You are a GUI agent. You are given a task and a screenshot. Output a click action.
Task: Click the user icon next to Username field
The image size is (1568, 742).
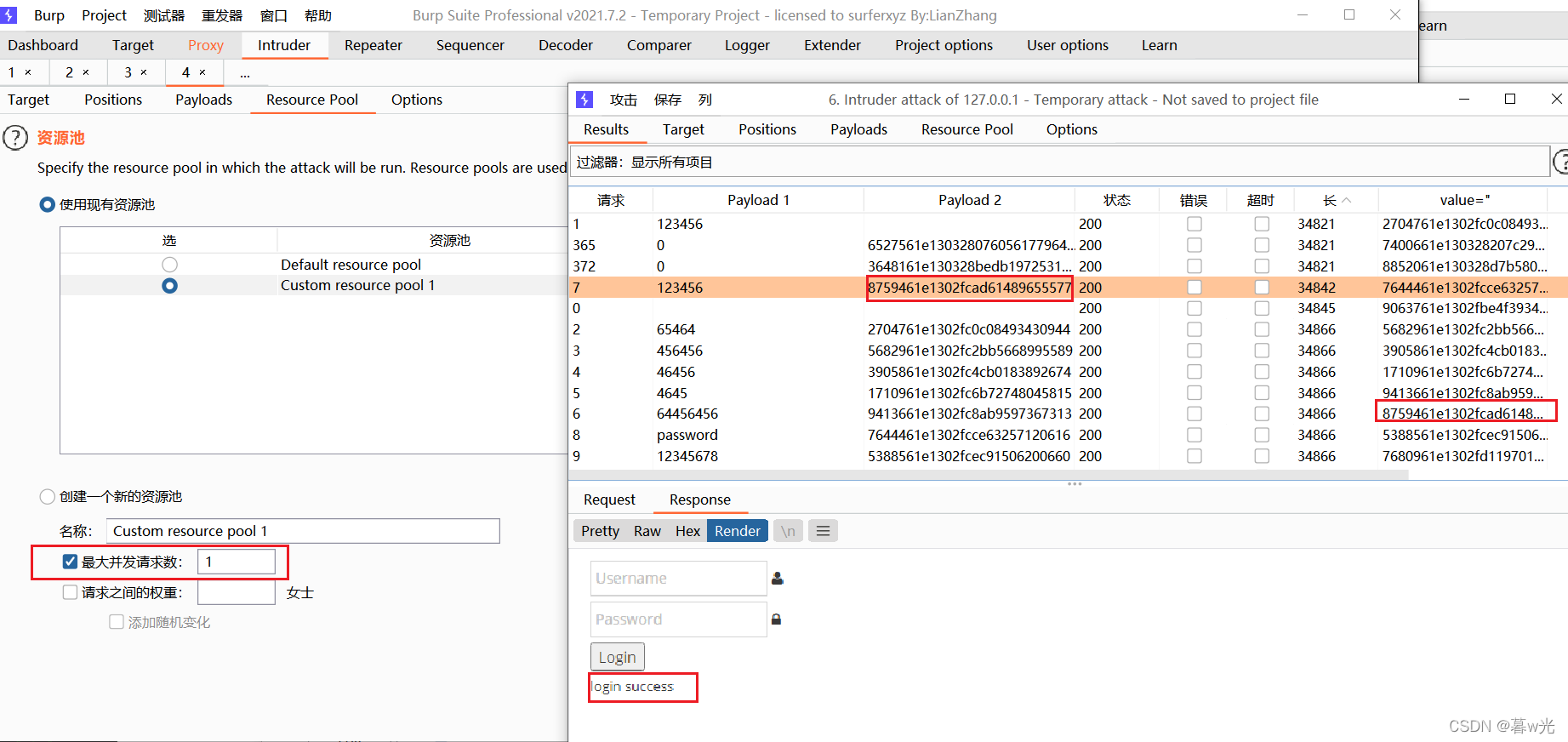point(778,579)
